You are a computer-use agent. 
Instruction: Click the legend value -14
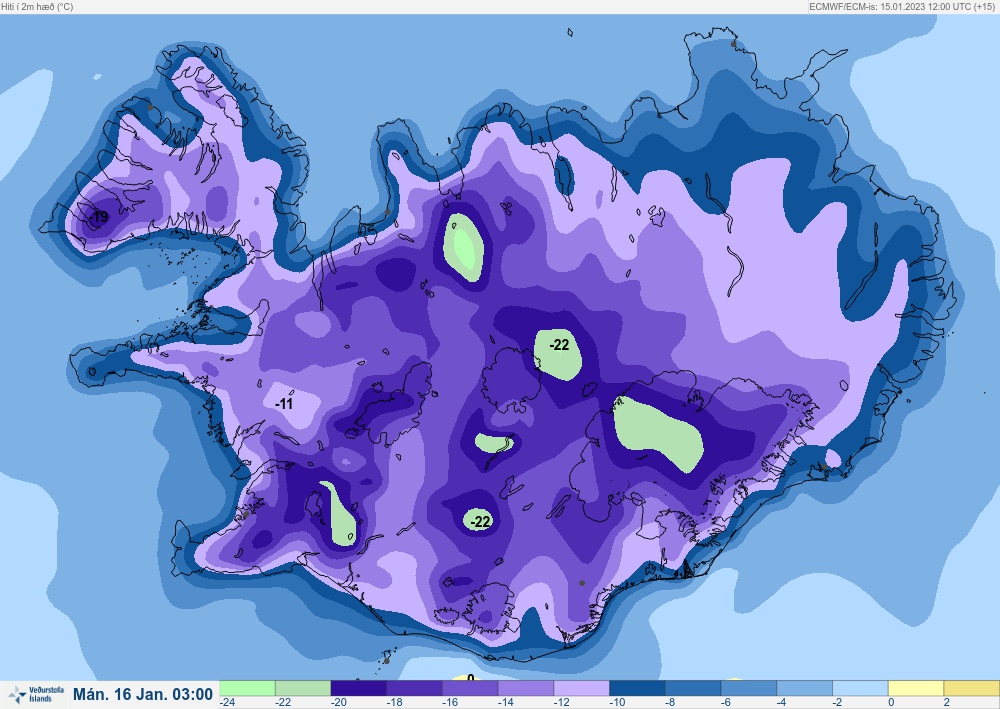coord(506,702)
